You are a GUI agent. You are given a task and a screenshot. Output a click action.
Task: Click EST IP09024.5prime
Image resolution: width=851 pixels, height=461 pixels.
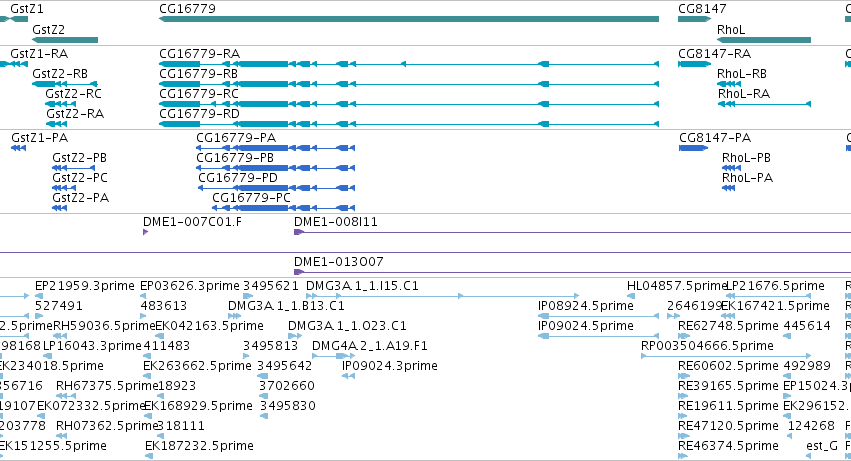[586, 326]
